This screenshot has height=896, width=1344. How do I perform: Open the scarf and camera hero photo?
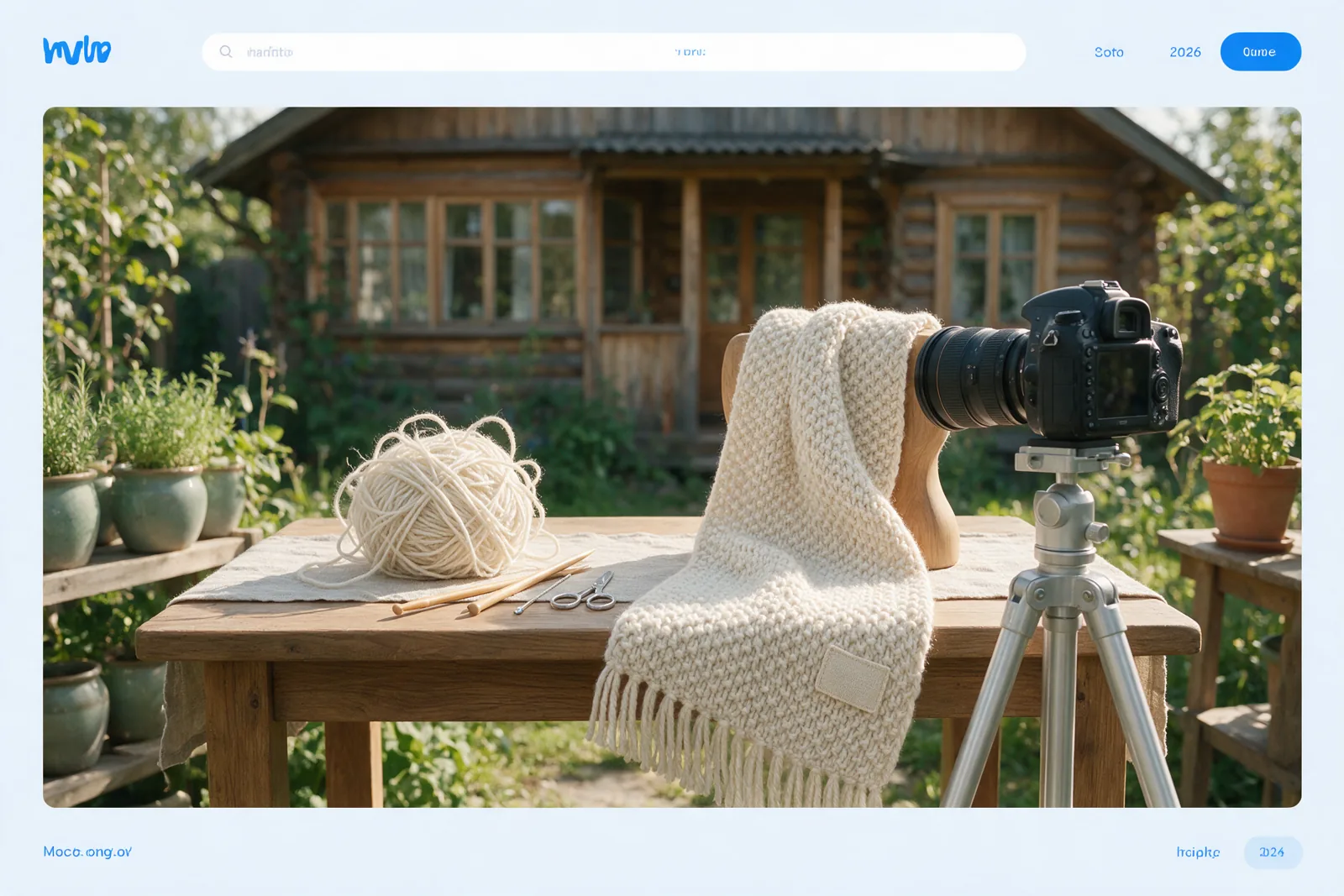click(x=672, y=457)
